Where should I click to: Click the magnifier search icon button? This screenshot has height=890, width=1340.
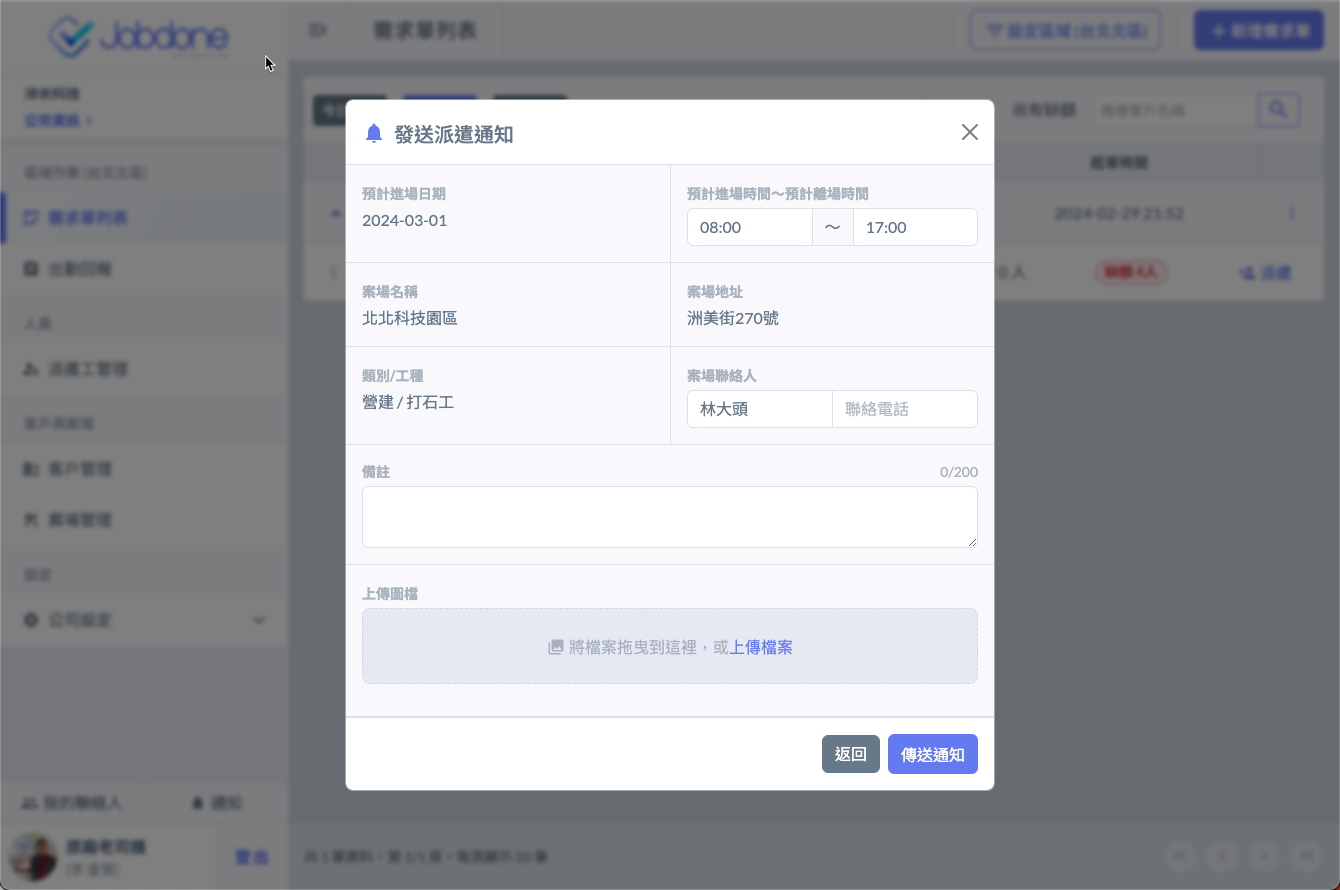click(1278, 110)
